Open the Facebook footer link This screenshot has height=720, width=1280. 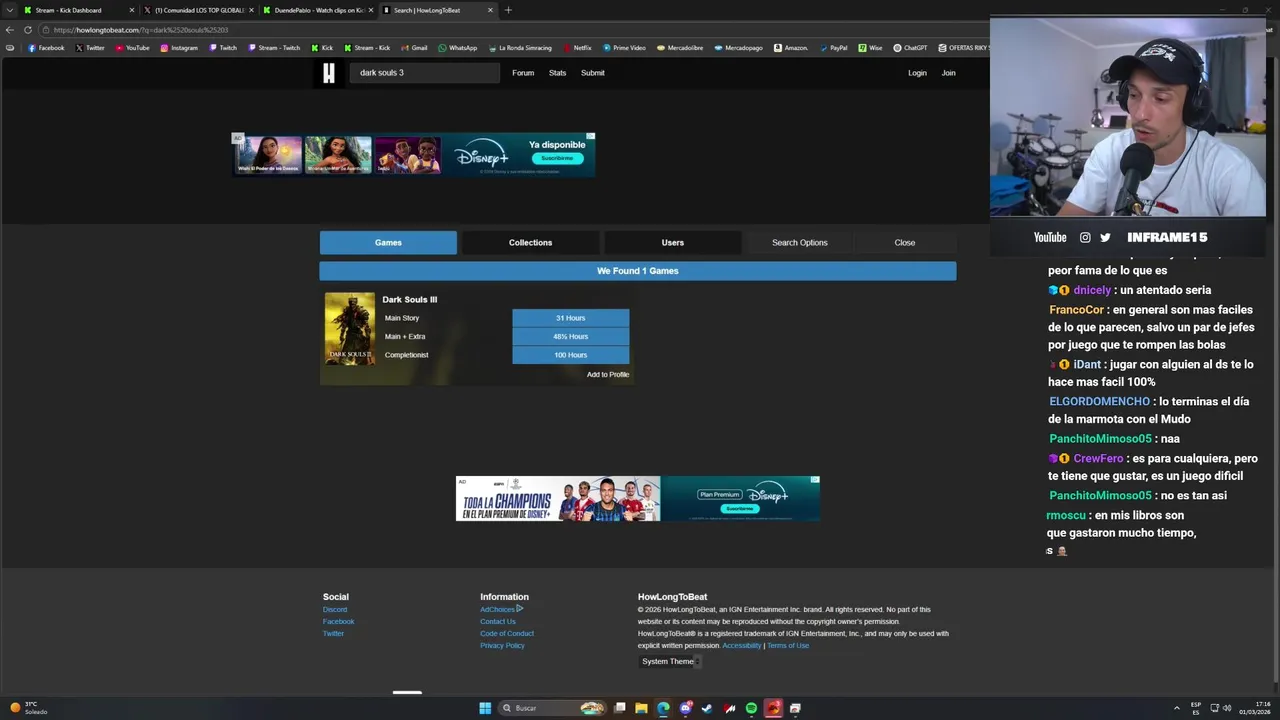pyautogui.click(x=338, y=621)
